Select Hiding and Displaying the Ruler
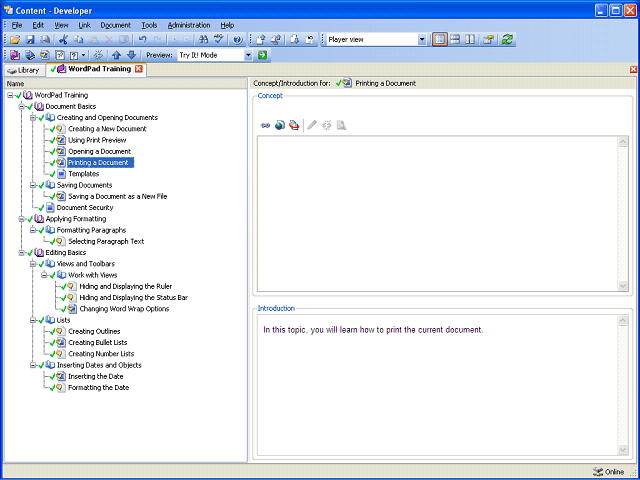Viewport: 640px width, 480px height. coord(126,287)
